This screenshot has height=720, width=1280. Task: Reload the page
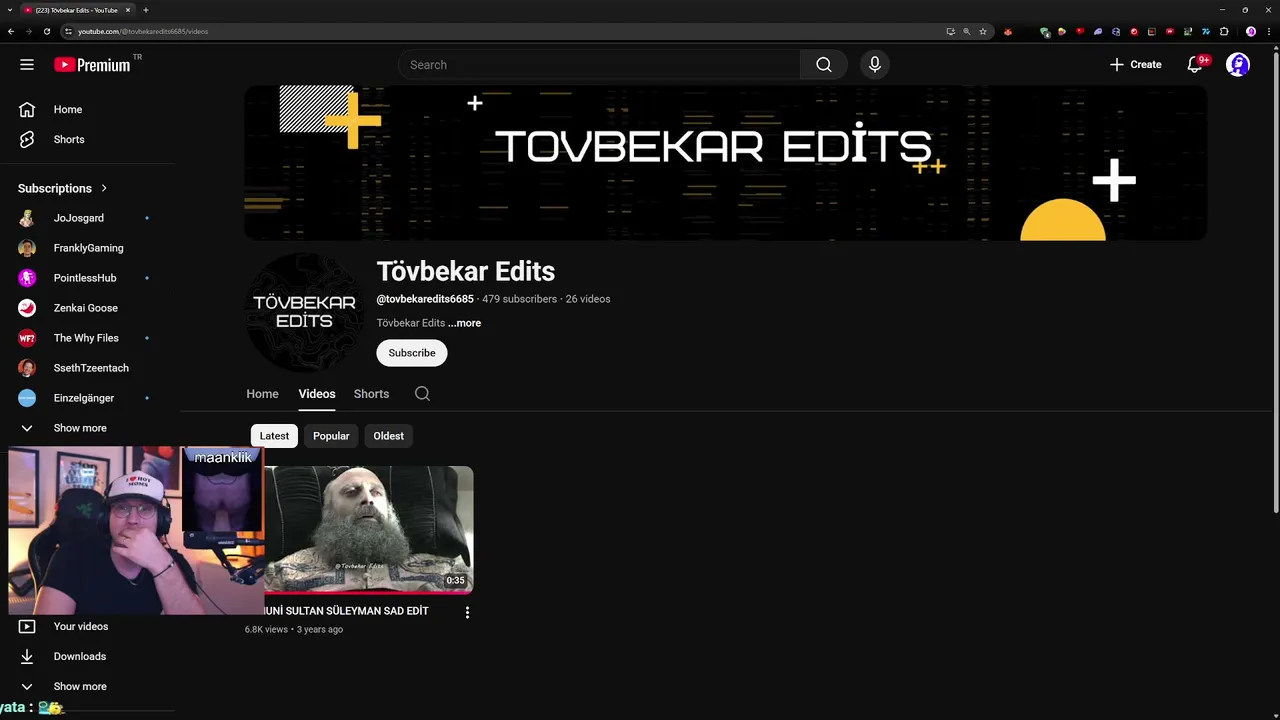coord(46,31)
